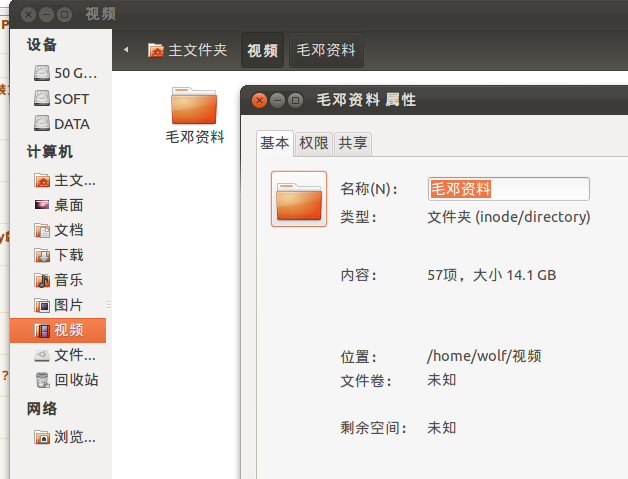Switch to 权限 permissions tab
This screenshot has height=479, width=628.
[314, 143]
